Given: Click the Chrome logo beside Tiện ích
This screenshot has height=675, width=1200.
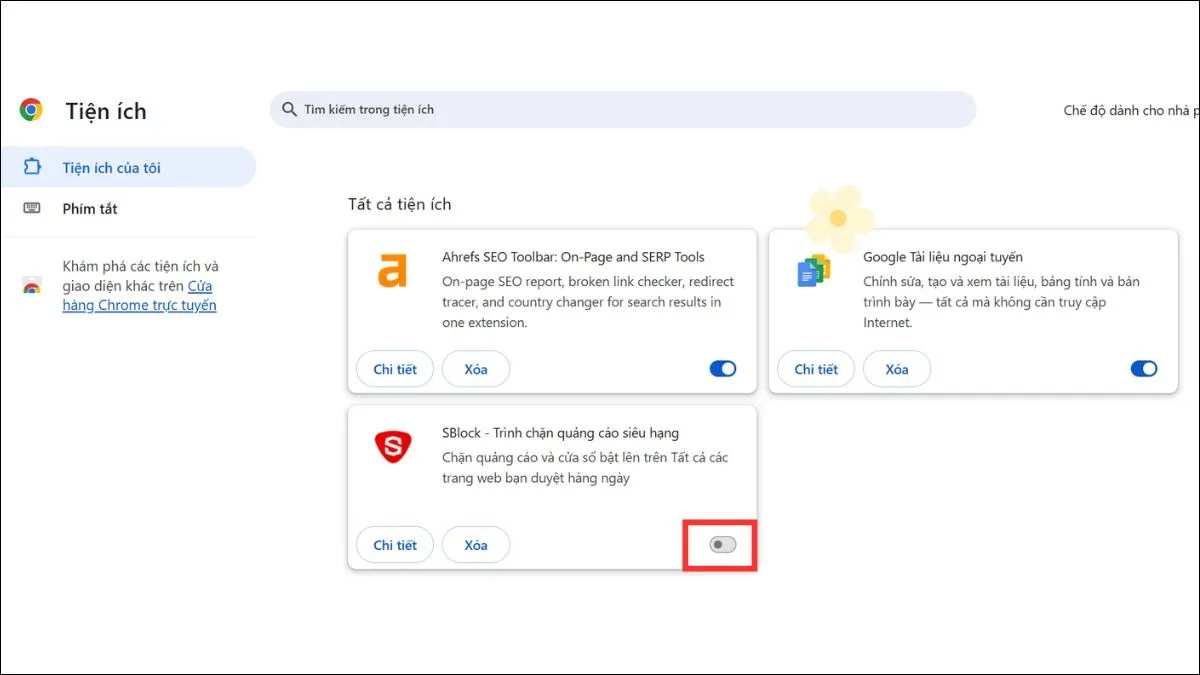Looking at the screenshot, I should click(31, 110).
